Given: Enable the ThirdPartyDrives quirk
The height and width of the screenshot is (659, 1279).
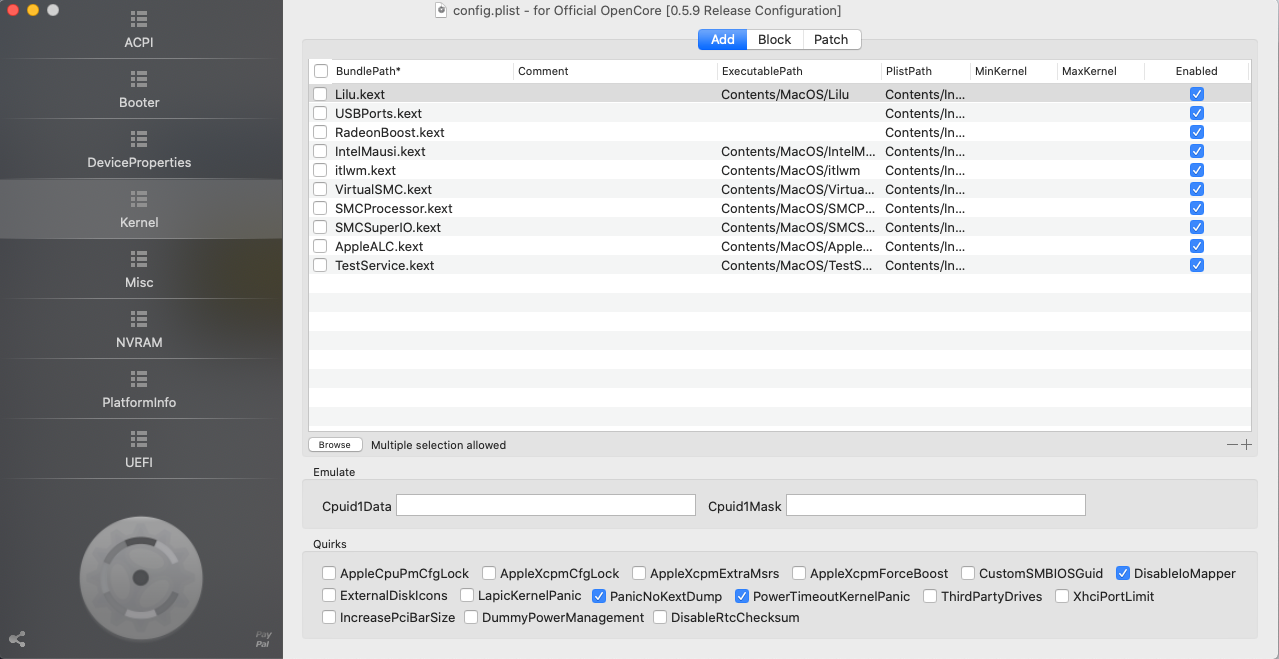Looking at the screenshot, I should 930,595.
